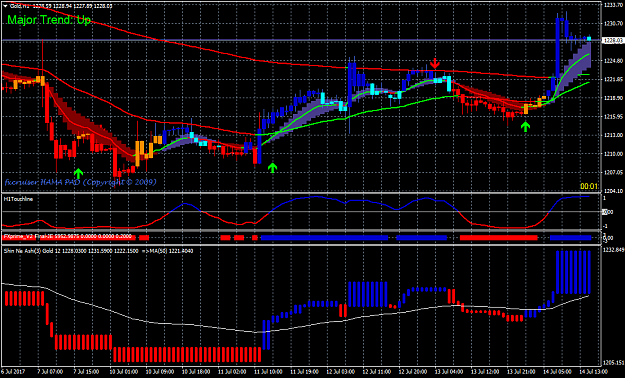Click the latest cyan candle at the current price

[x=589, y=39]
